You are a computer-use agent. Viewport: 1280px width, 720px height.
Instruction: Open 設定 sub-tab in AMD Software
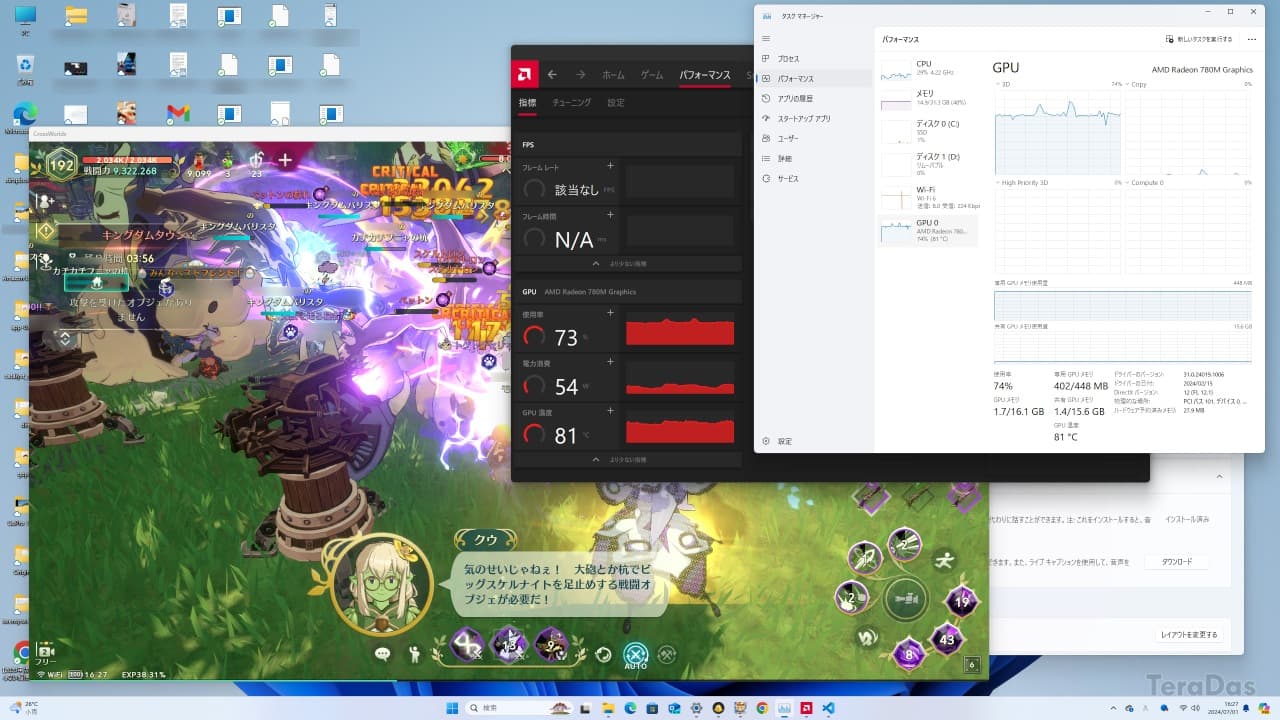[616, 102]
